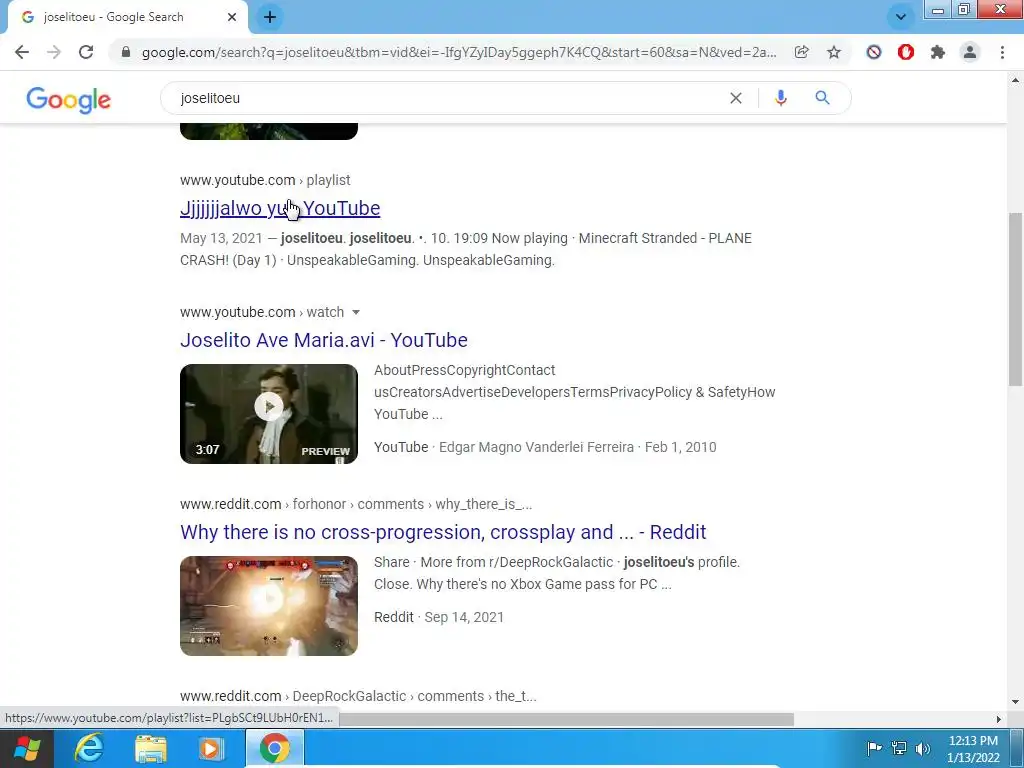The height and width of the screenshot is (768, 1024).
Task: Open the blocked-circle extension icon
Action: (874, 52)
